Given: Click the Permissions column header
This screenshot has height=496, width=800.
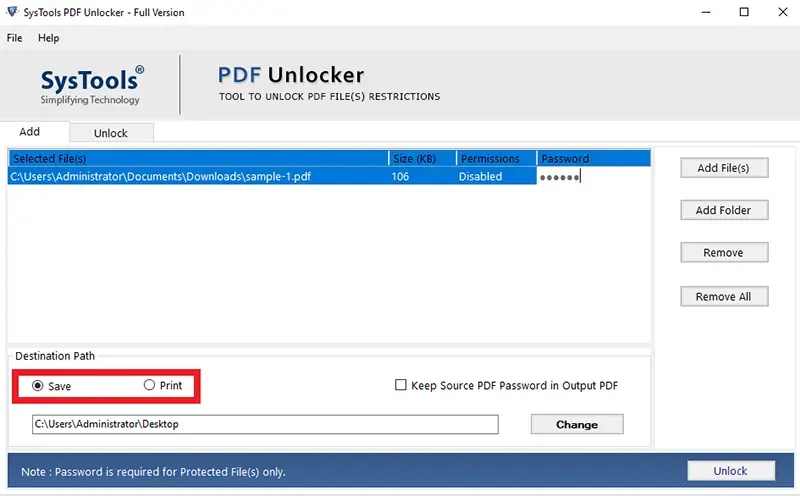Looking at the screenshot, I should point(496,159).
